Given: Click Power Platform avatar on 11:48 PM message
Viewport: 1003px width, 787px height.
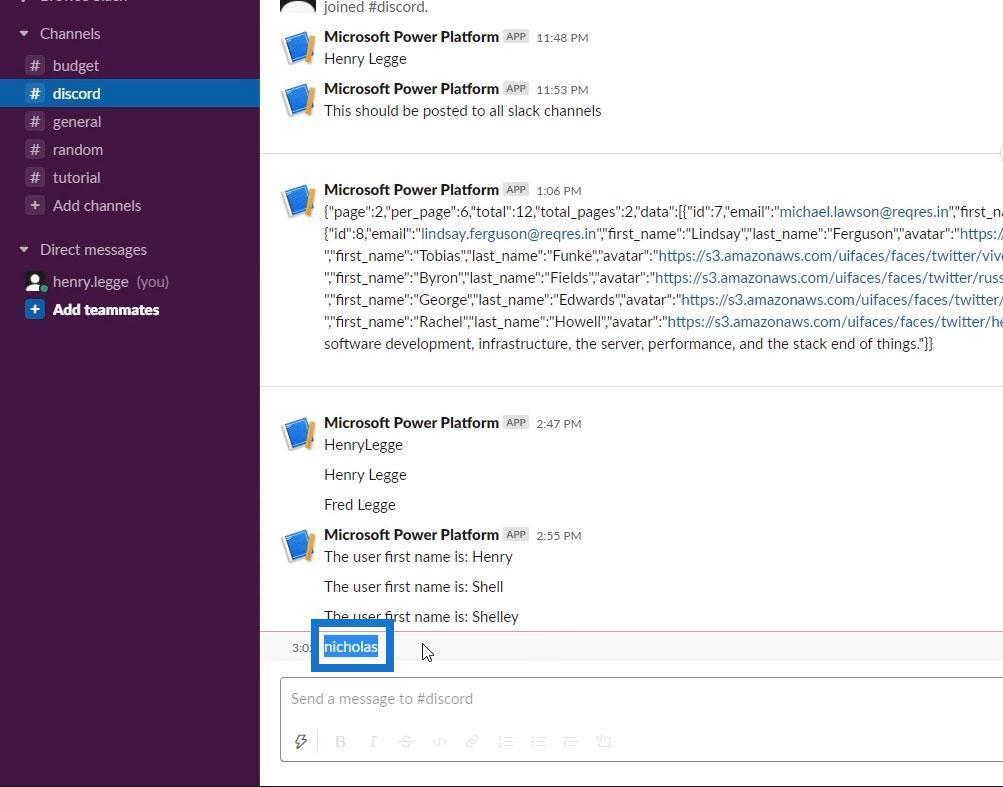Looking at the screenshot, I should click(x=299, y=48).
